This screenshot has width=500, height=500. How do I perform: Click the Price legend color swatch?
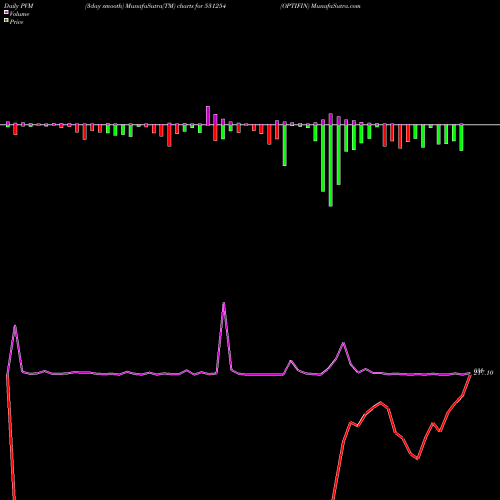[6, 21]
